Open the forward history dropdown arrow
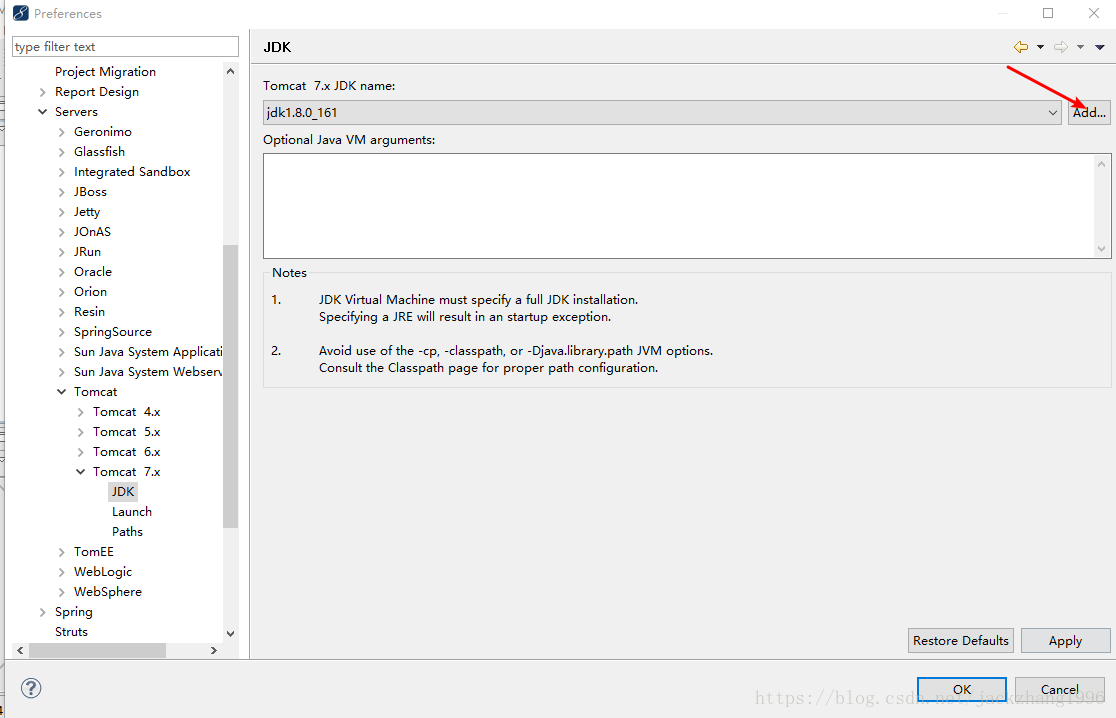1116x718 pixels. (1080, 47)
